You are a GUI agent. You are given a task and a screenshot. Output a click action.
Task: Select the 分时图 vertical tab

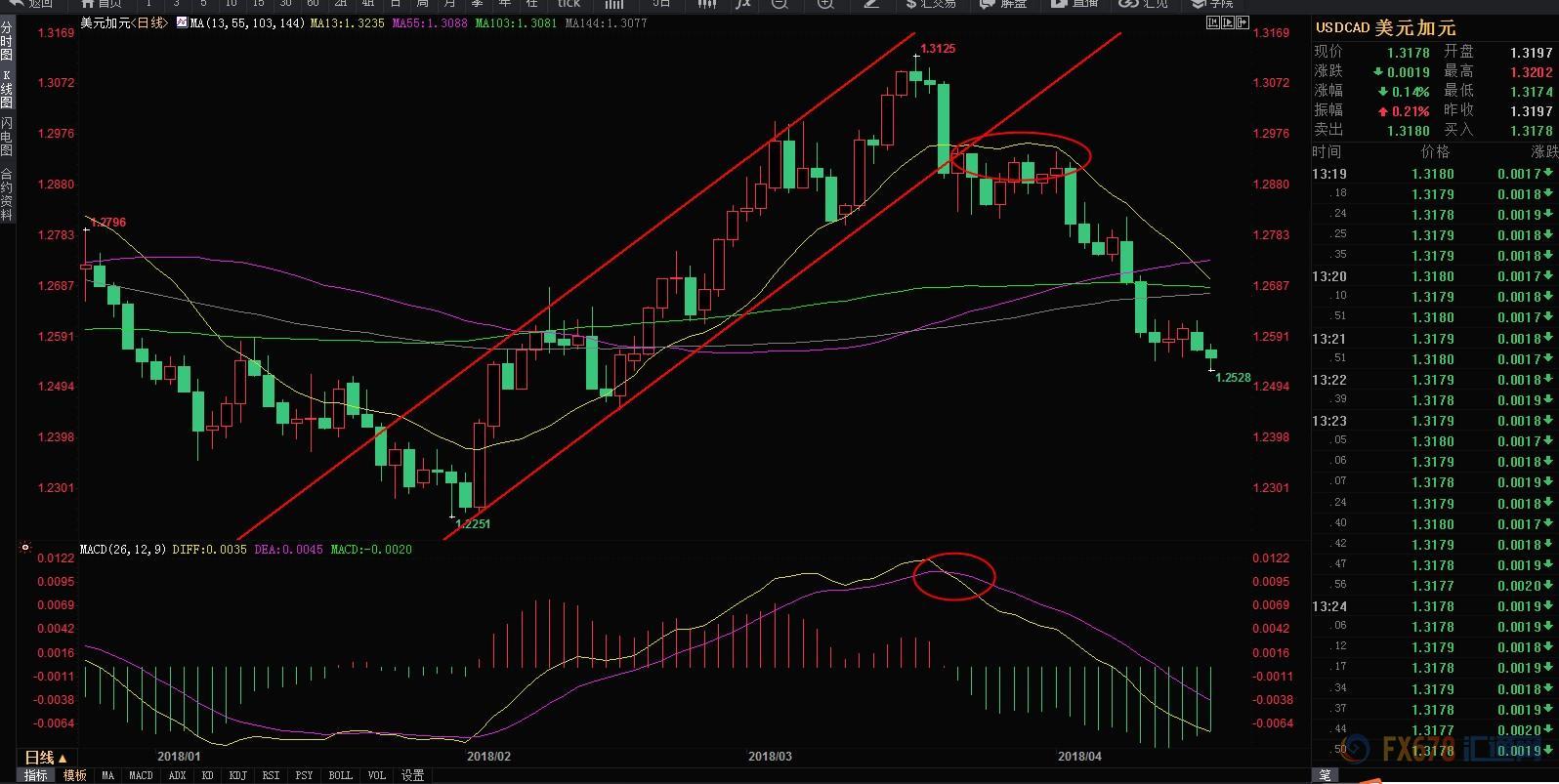tap(7, 42)
